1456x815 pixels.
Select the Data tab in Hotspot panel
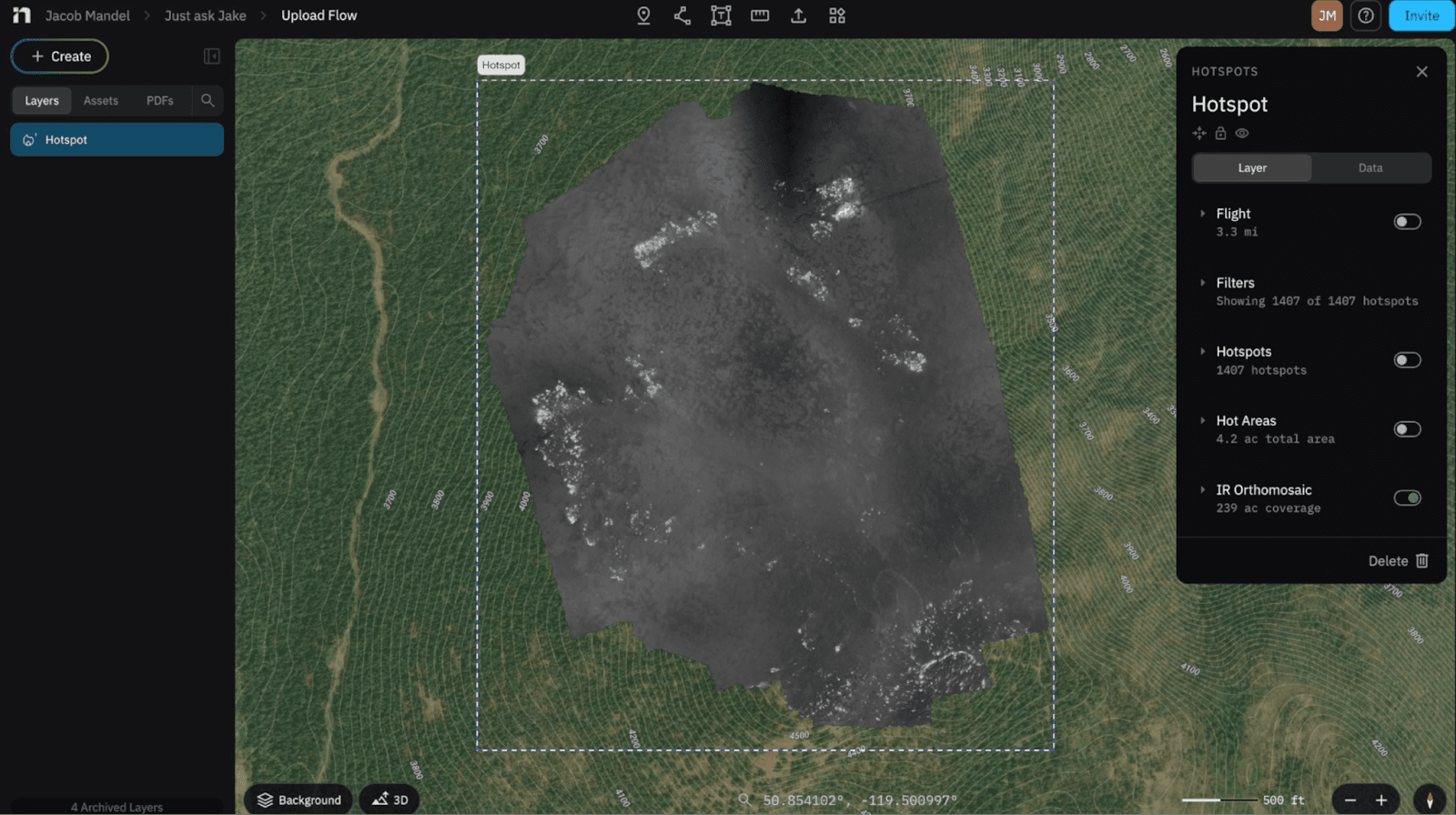click(x=1370, y=168)
